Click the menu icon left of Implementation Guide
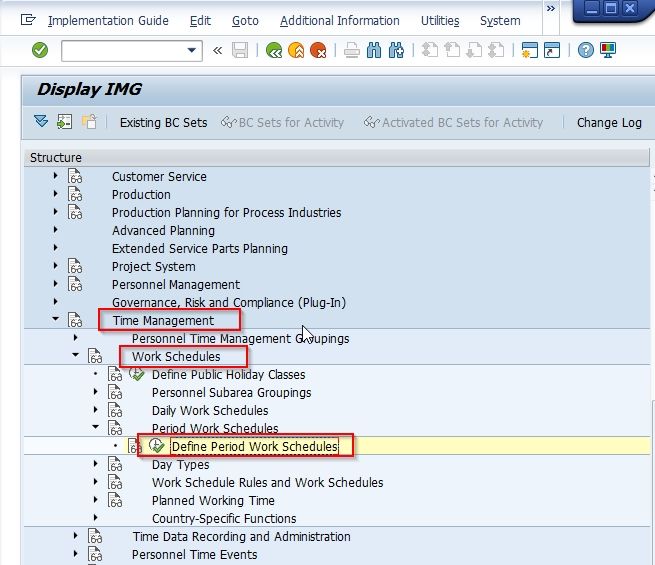Viewport: 655px width, 565px height. pyautogui.click(x=28, y=20)
